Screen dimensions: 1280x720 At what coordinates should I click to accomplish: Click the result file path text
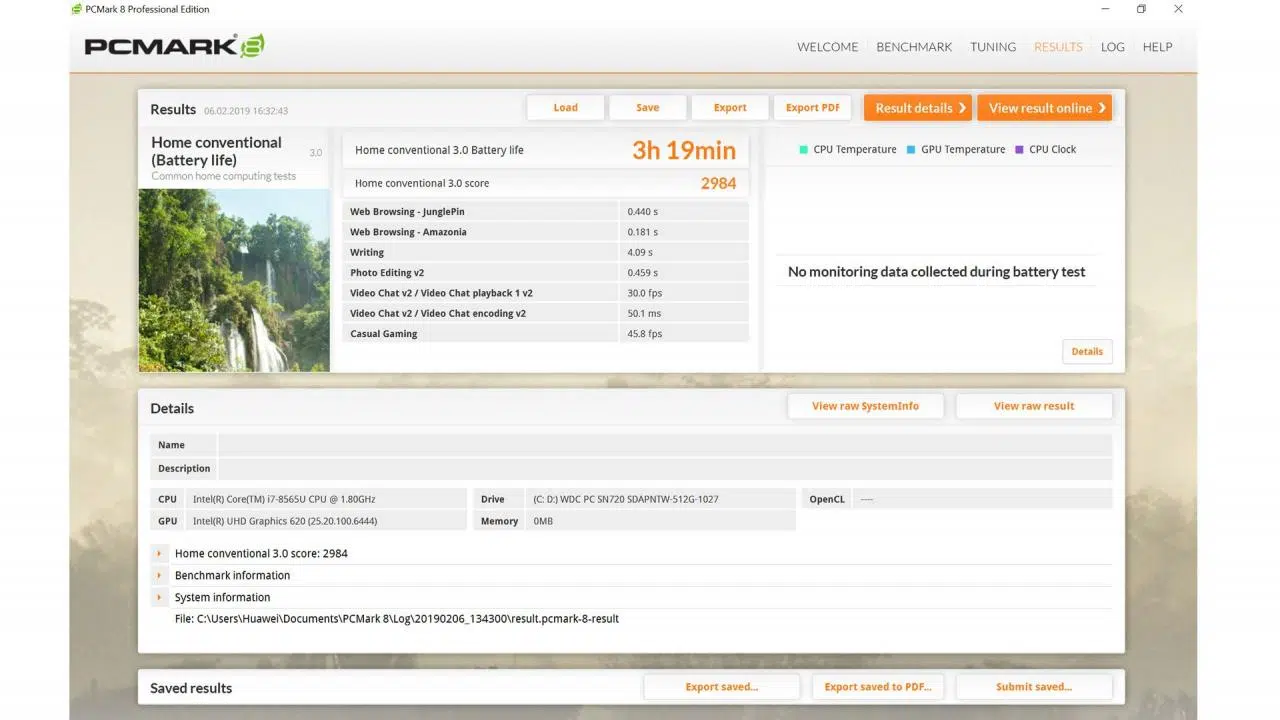pyautogui.click(x=397, y=619)
